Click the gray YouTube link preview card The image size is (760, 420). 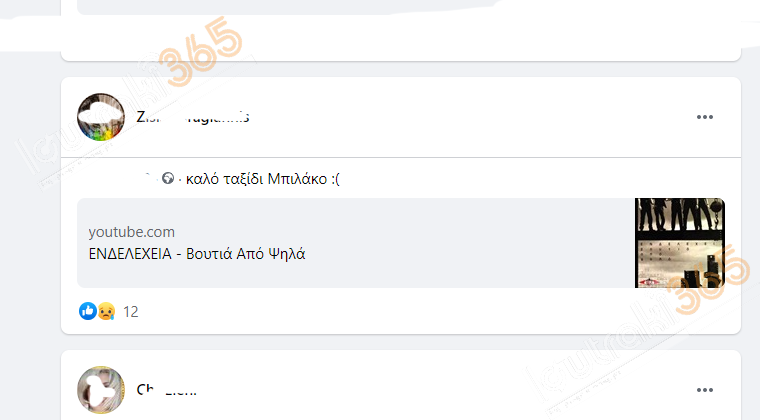[x=401, y=243]
